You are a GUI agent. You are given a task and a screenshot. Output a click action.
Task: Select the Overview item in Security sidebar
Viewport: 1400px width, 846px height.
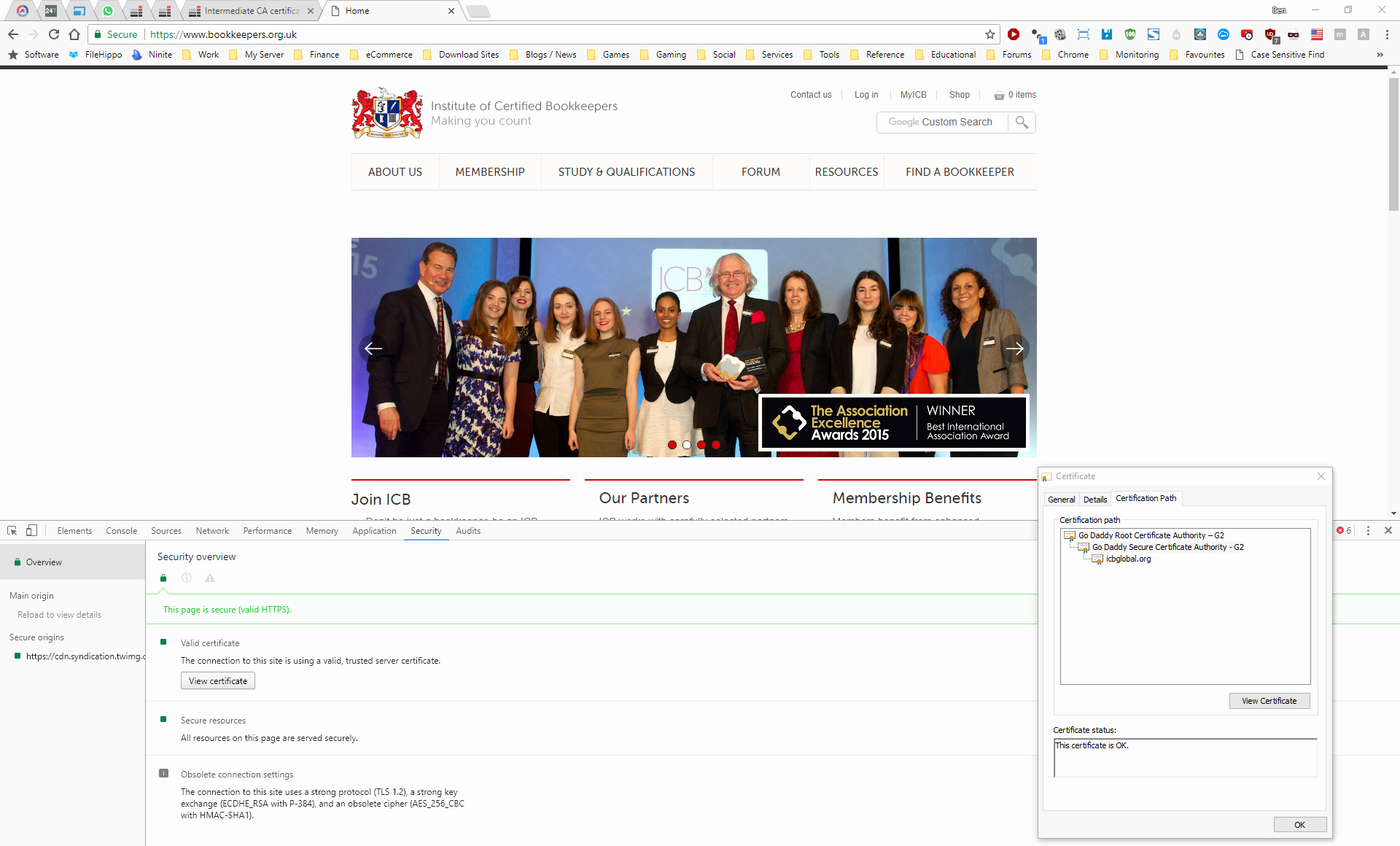pyautogui.click(x=72, y=562)
